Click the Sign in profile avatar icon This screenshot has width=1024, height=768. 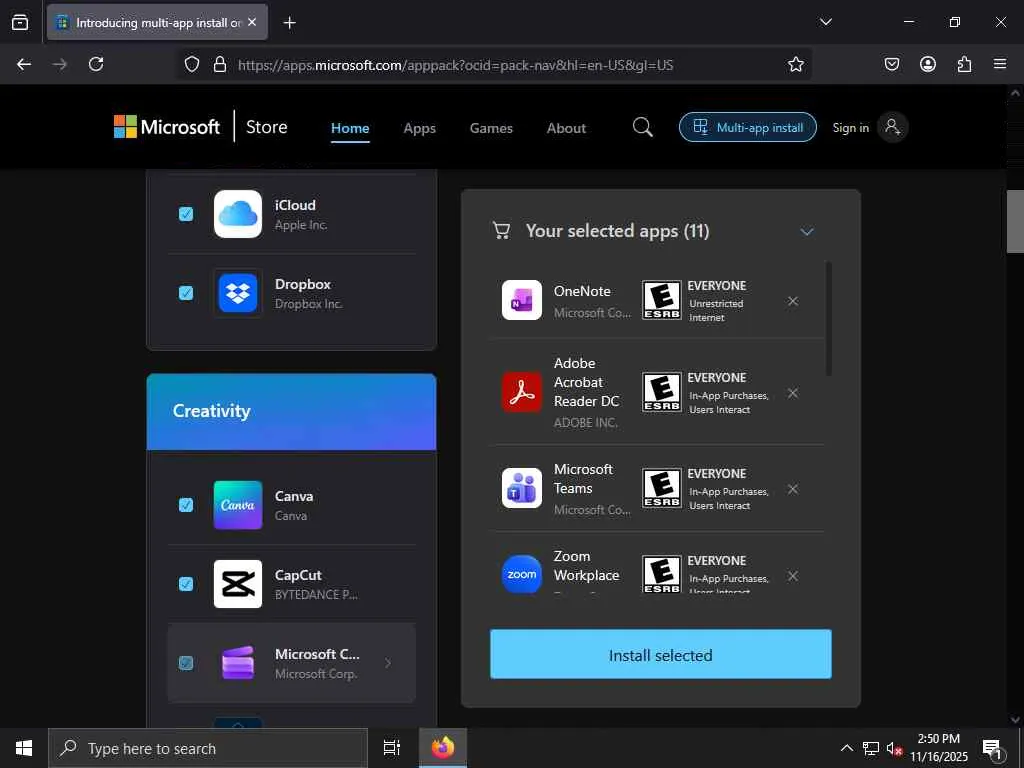(893, 127)
